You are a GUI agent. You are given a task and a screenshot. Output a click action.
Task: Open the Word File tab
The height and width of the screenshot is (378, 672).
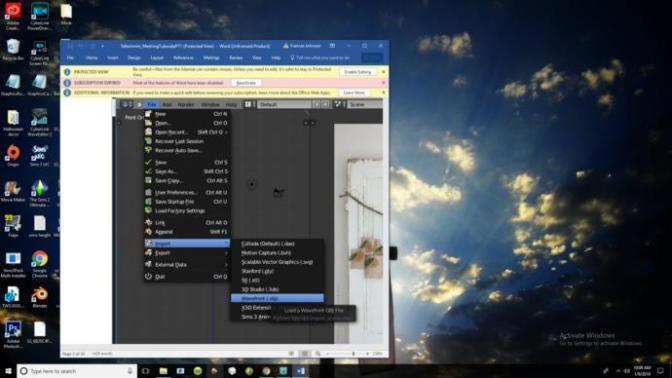coord(70,57)
